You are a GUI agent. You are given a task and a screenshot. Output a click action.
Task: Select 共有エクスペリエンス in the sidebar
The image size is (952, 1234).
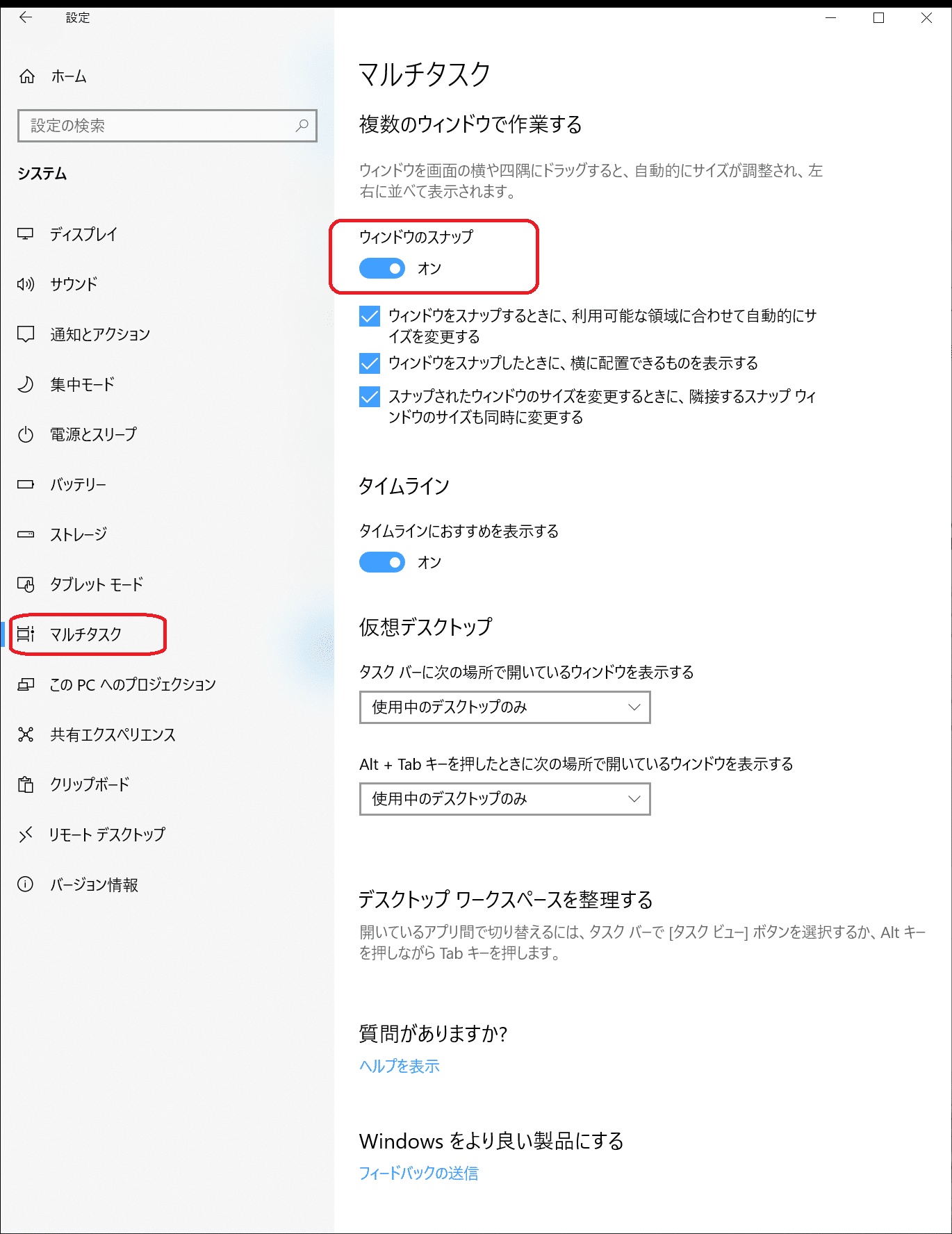113,734
